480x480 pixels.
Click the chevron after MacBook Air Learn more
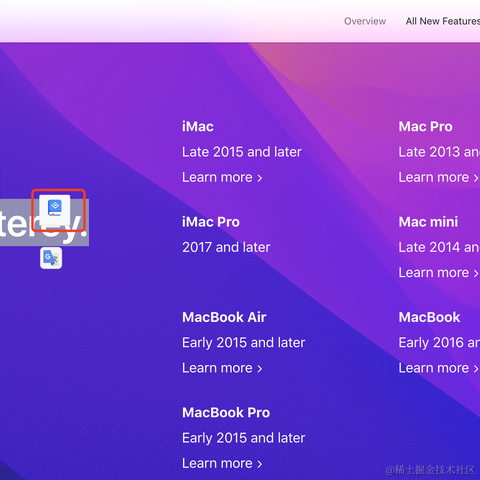259,369
